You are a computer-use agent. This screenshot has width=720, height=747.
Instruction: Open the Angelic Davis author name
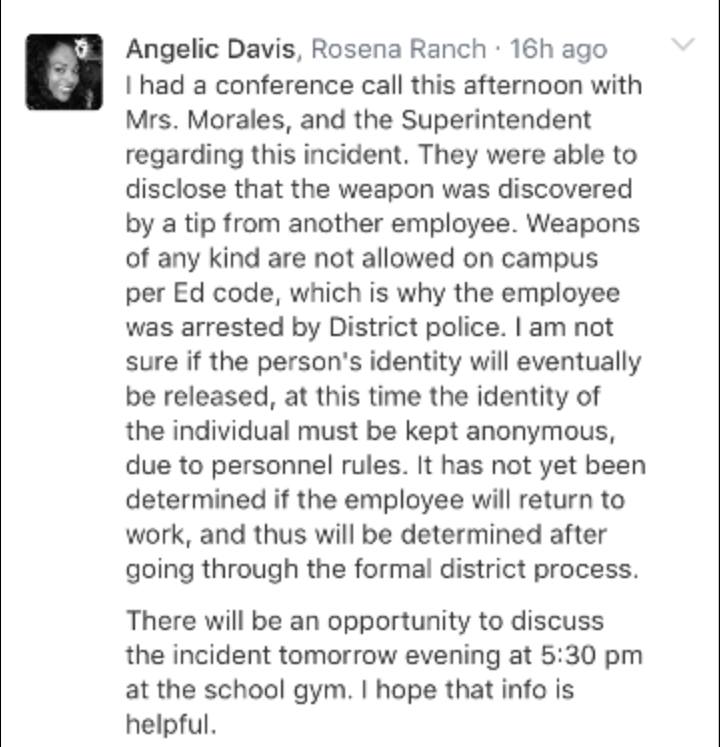[x=212, y=49]
